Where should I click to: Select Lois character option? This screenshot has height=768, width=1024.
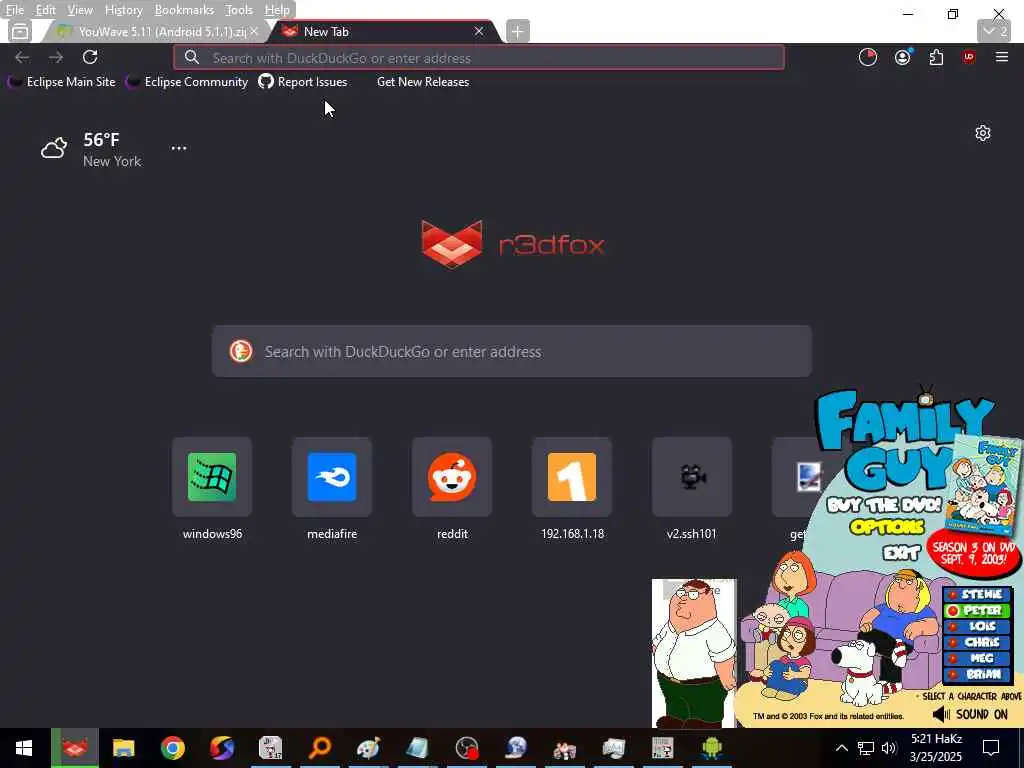[977, 626]
